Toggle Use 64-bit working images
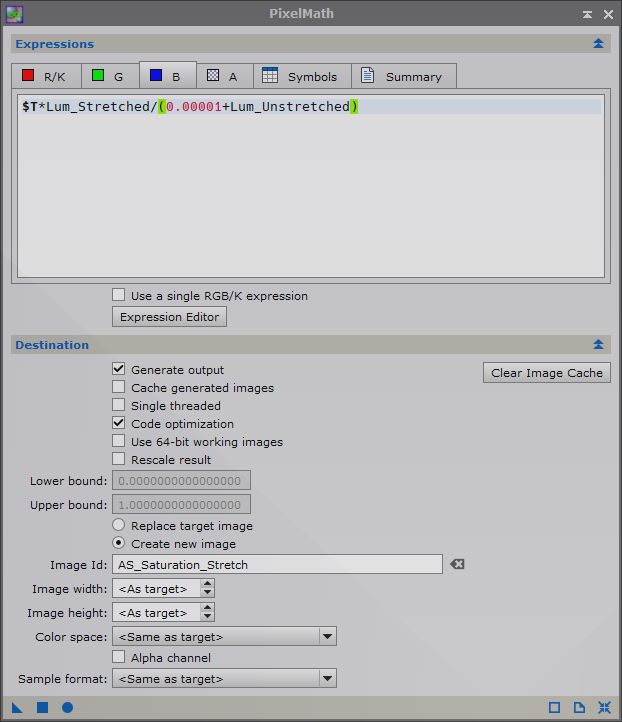The image size is (622, 722). pos(119,442)
